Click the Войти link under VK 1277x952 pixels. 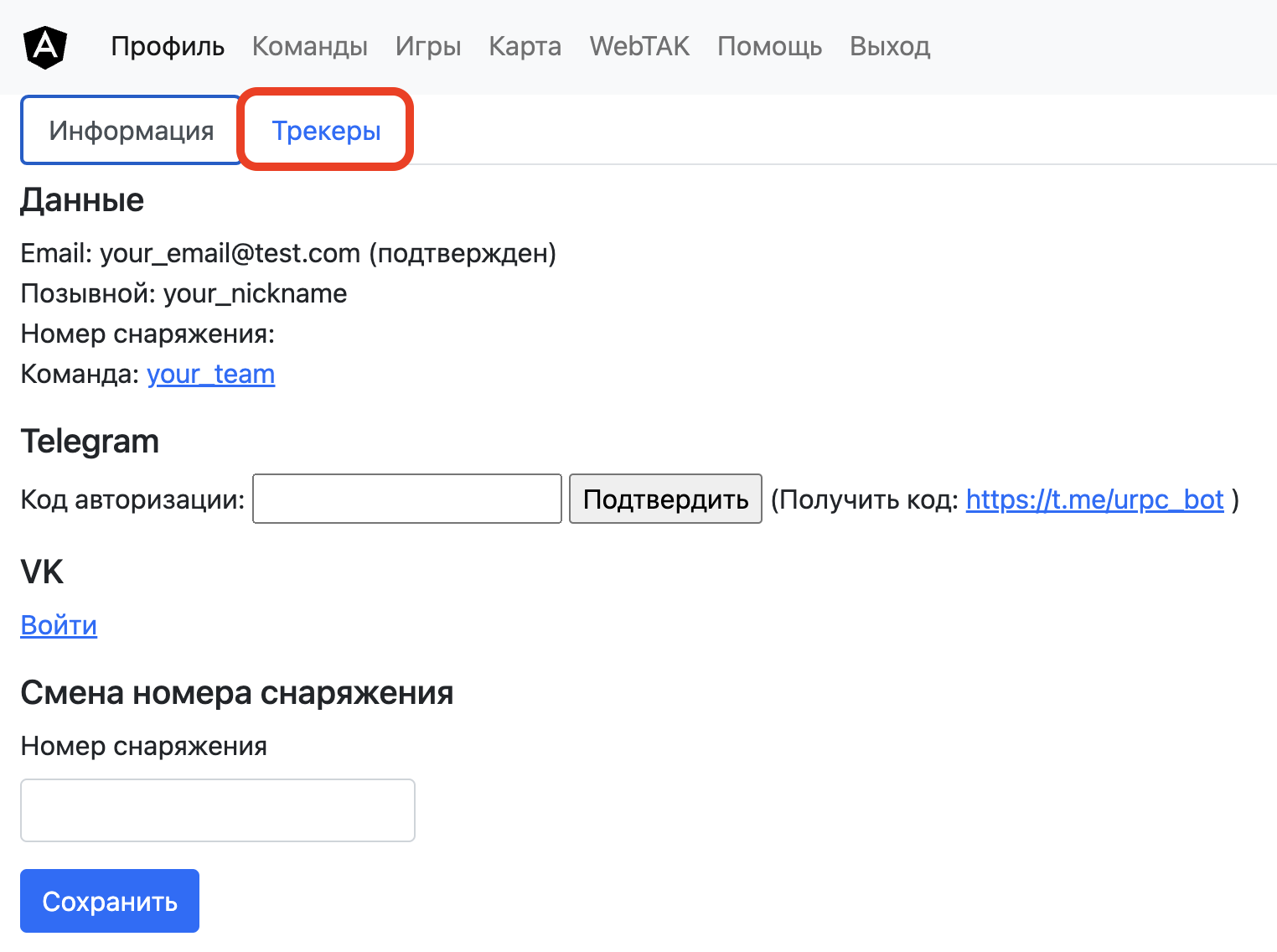[59, 625]
